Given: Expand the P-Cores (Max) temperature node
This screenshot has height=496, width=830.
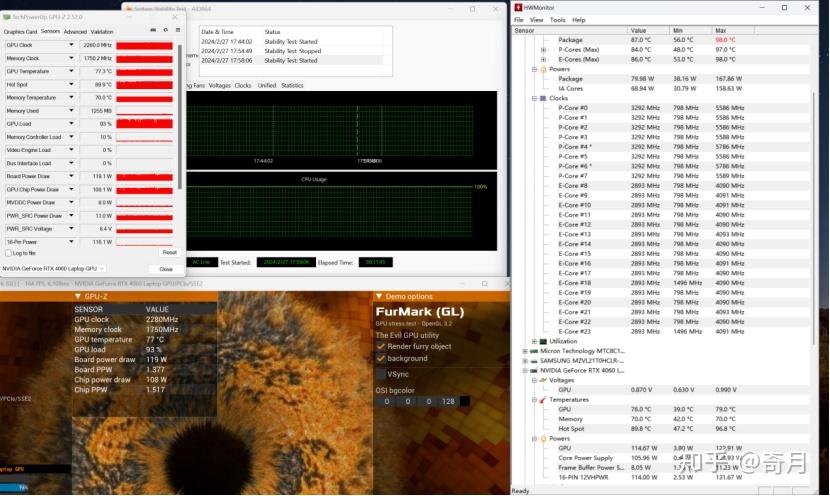Looking at the screenshot, I should point(543,50).
